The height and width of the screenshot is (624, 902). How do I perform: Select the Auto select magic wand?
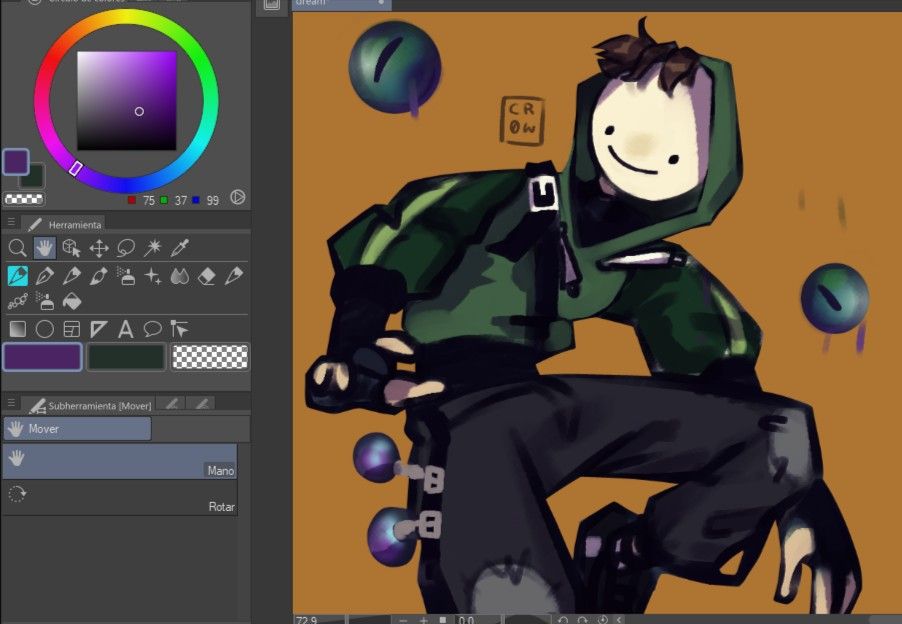pos(153,248)
